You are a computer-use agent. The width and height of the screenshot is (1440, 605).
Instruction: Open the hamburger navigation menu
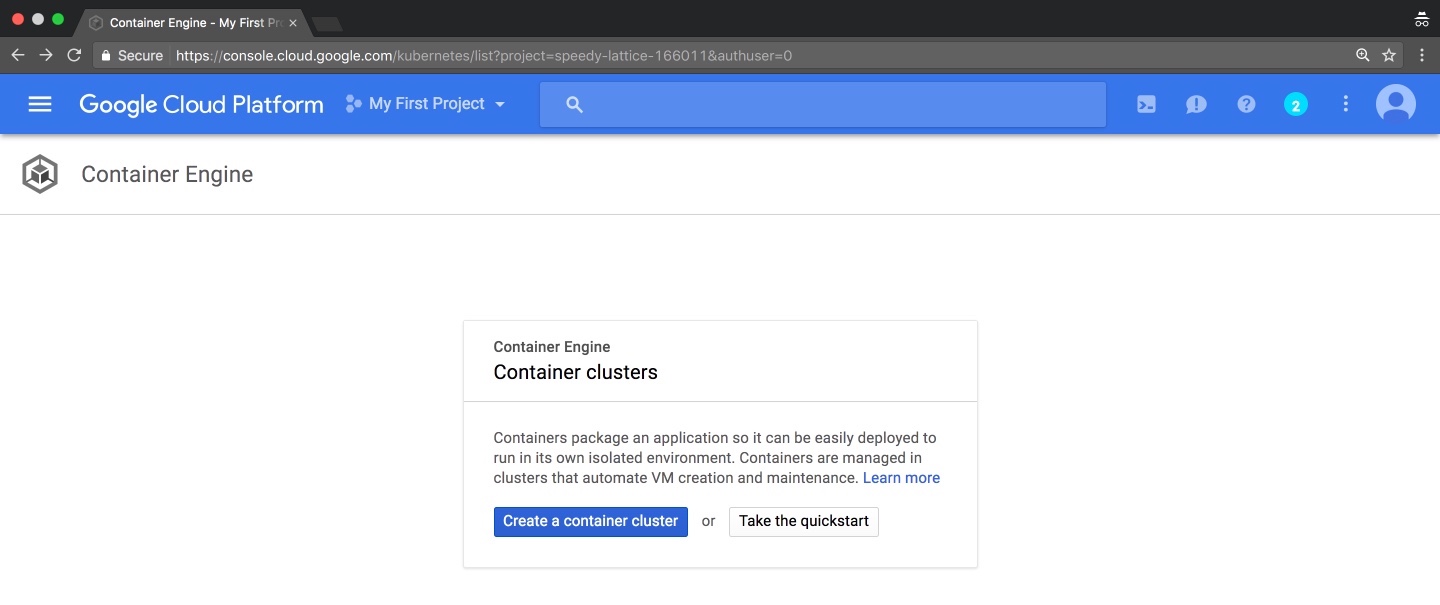(40, 104)
